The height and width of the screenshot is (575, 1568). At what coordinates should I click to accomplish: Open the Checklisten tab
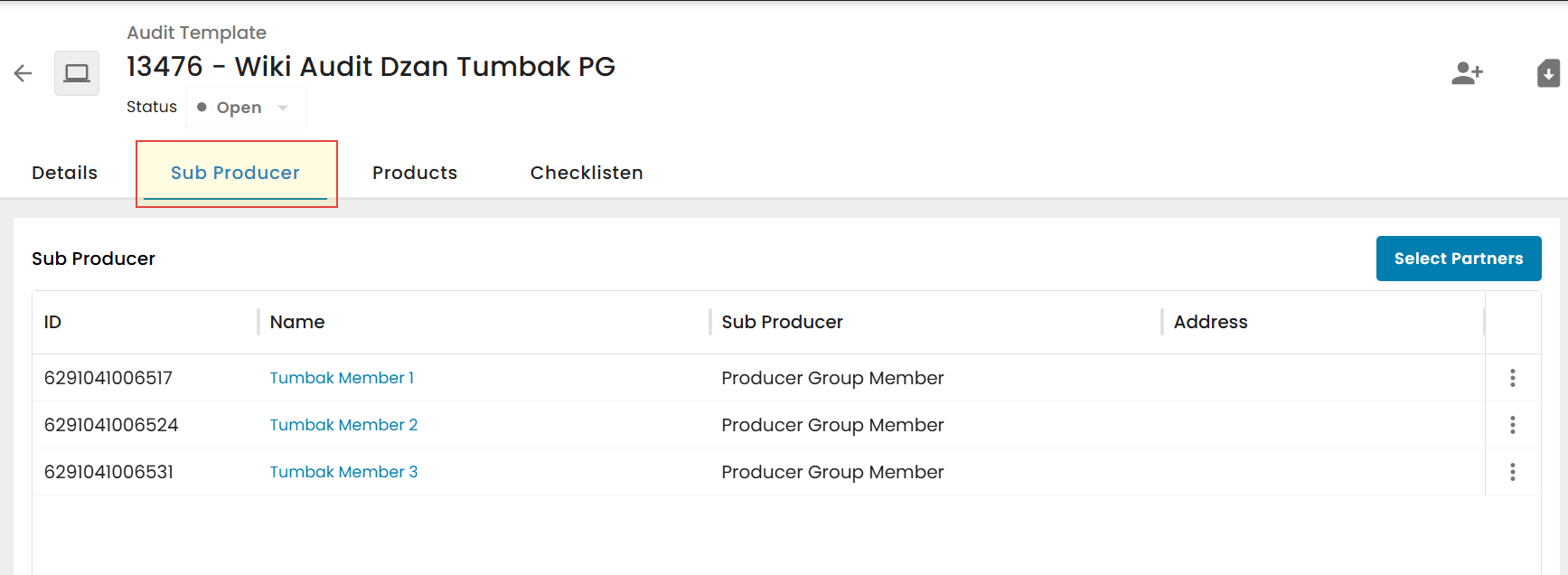[587, 173]
